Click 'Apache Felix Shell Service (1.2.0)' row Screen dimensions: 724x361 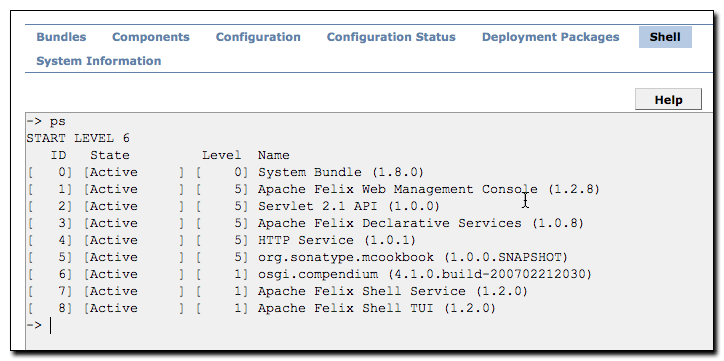pos(277,291)
